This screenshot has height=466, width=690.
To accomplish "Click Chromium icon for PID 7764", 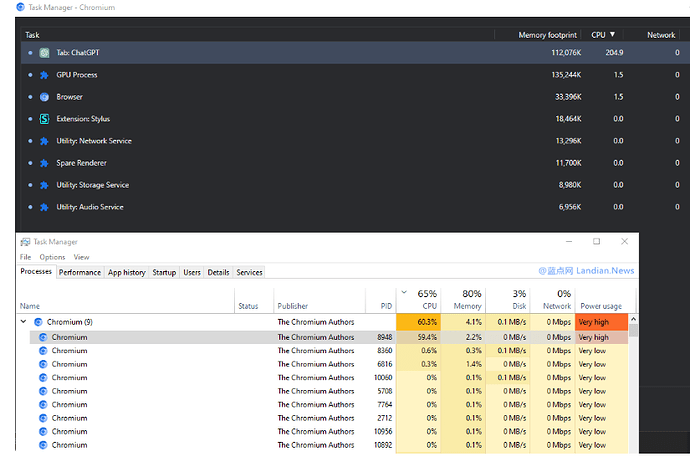I will (43, 404).
